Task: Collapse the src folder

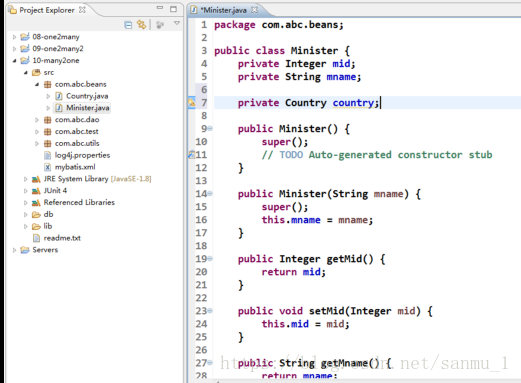Action: 26,72
